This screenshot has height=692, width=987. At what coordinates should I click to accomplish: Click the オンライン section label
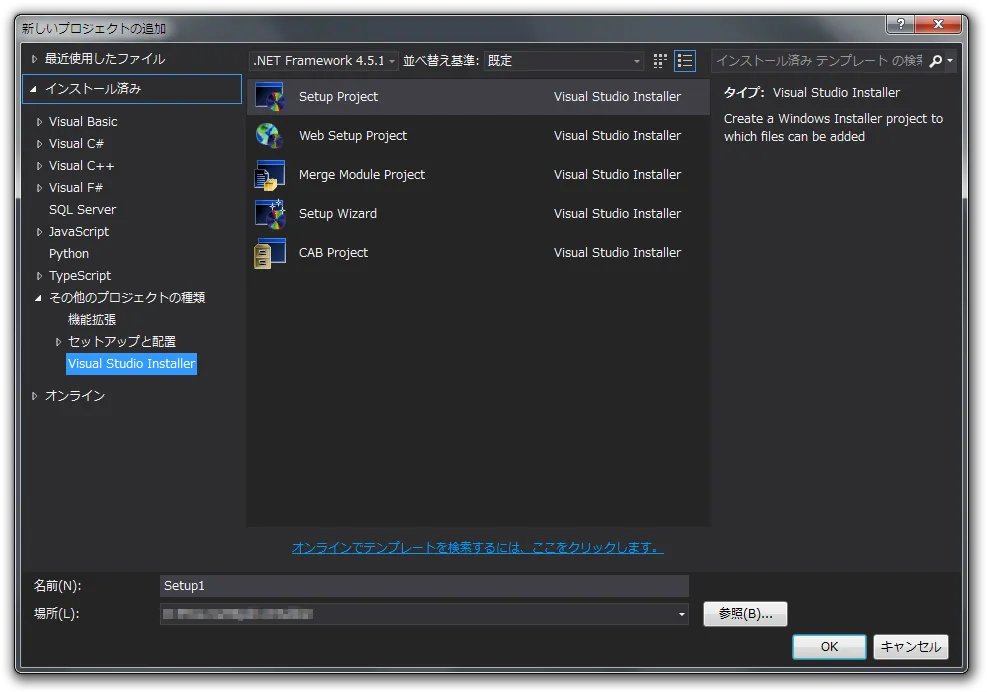coord(75,395)
